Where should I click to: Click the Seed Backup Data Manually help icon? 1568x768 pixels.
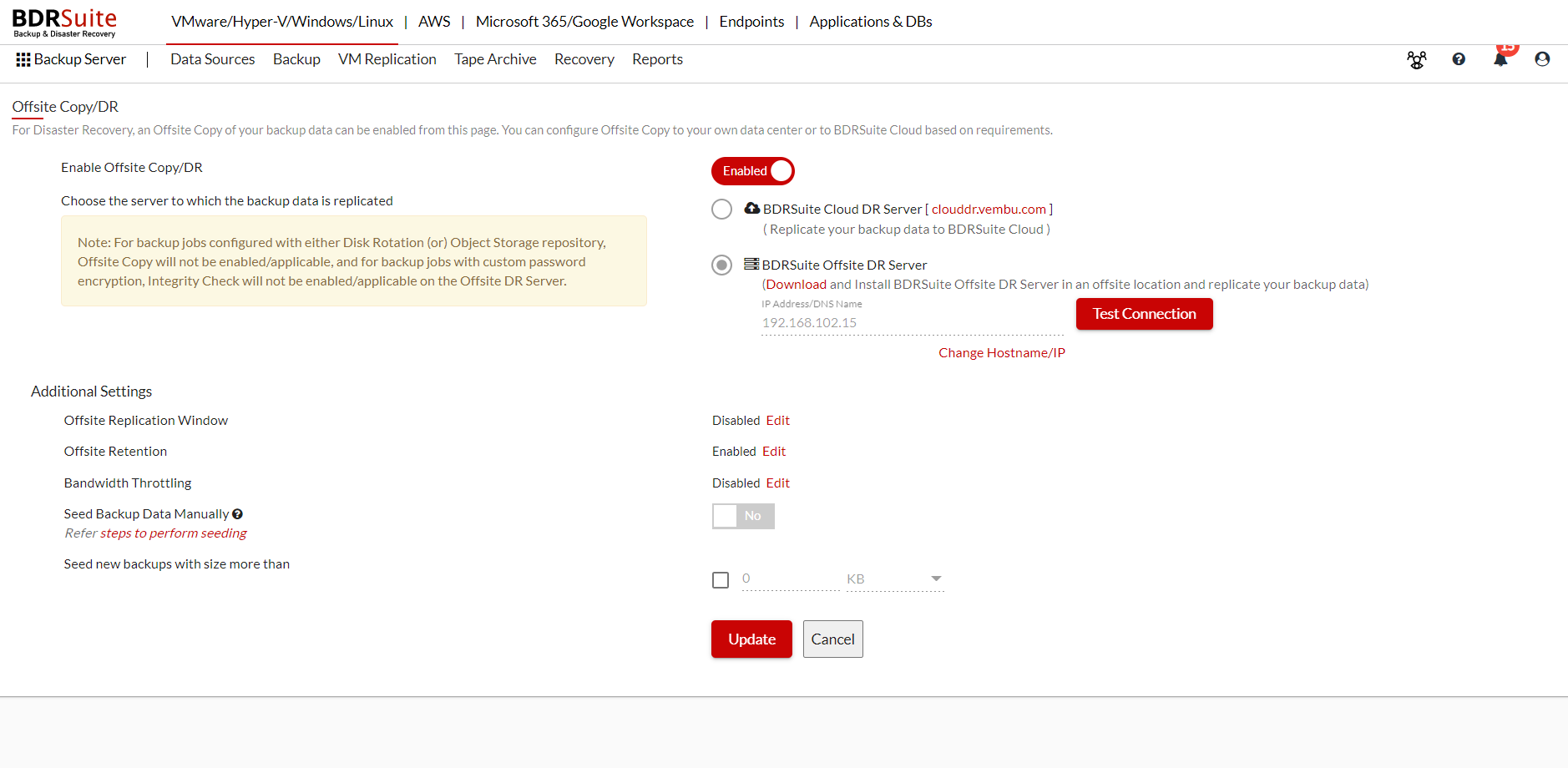pyautogui.click(x=238, y=514)
